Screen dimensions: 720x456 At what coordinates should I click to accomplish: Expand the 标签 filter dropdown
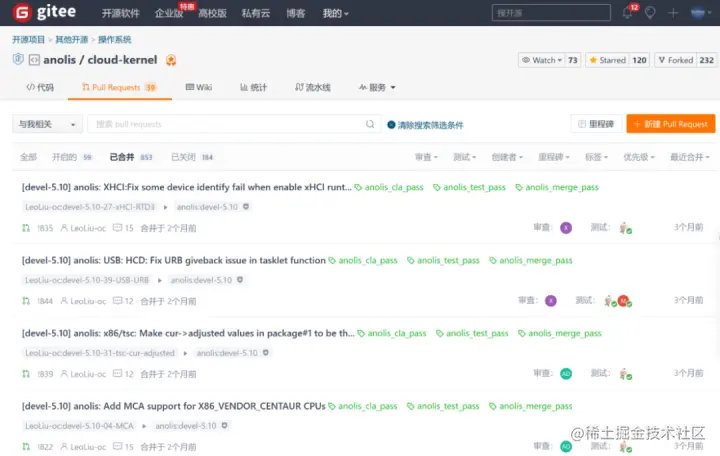[596, 157]
